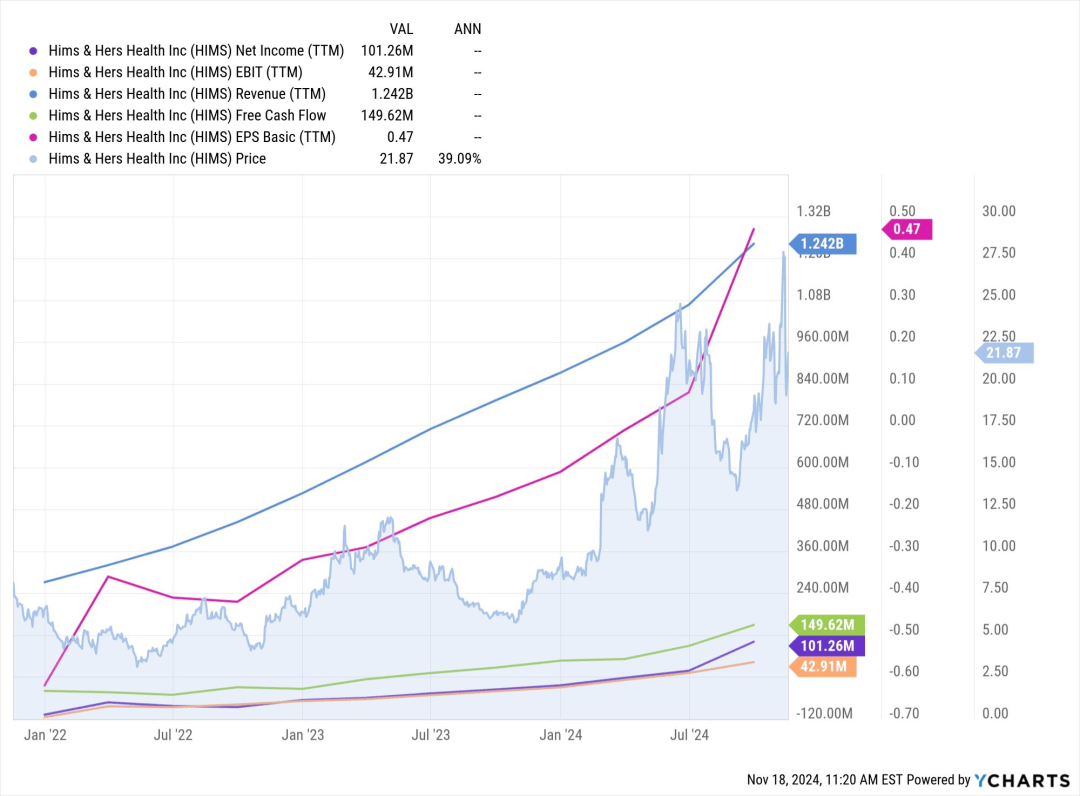Select the HIMS Free Cash Flow legend label
The width and height of the screenshot is (1080, 796).
pyautogui.click(x=187, y=116)
